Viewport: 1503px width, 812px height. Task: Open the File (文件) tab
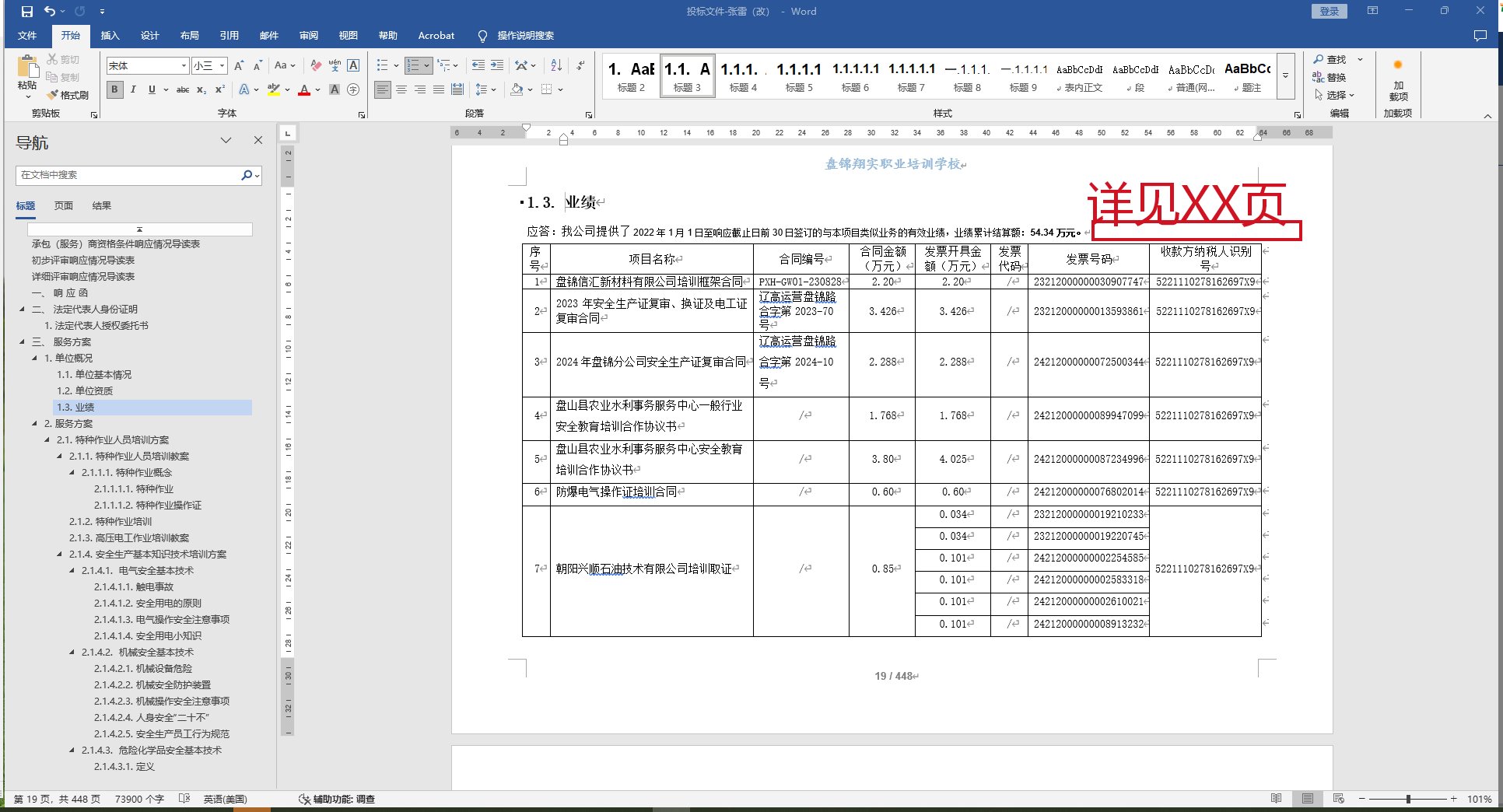coord(27,36)
